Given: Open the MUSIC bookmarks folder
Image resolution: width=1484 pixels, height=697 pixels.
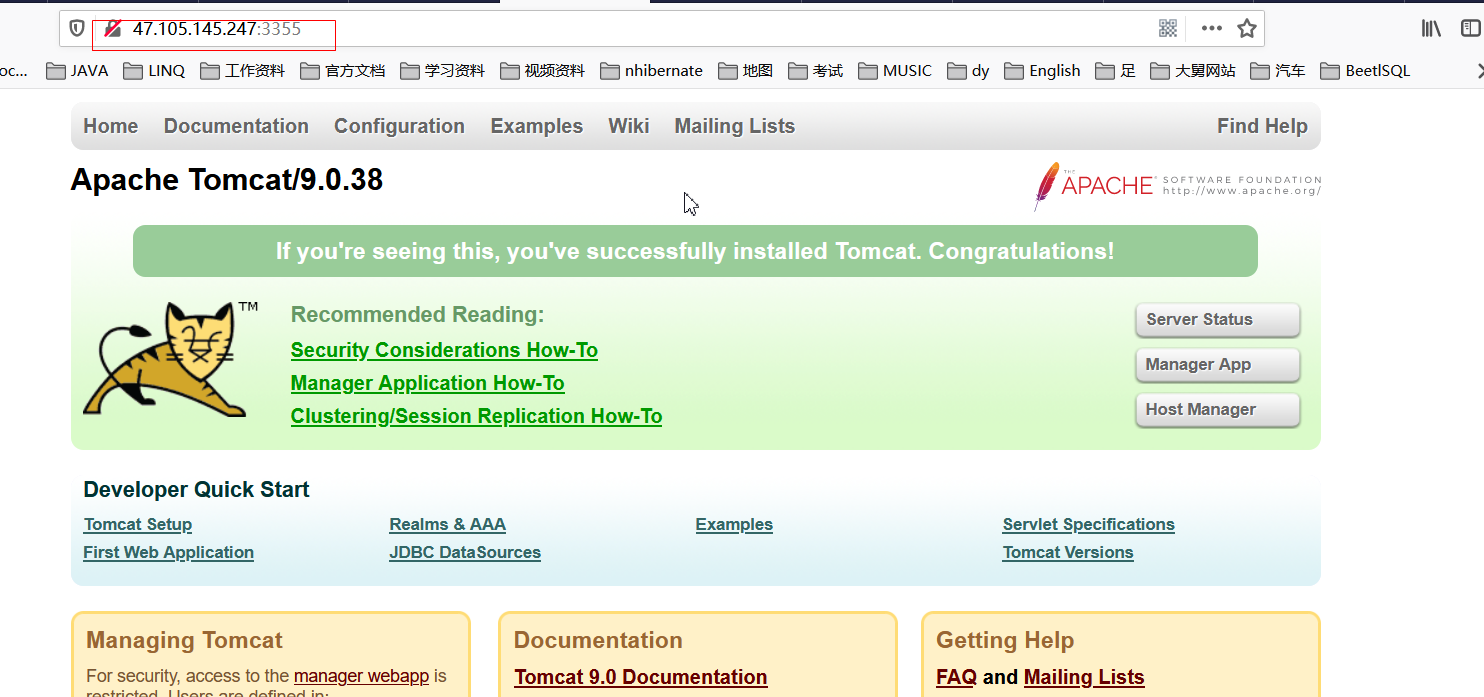Looking at the screenshot, I should pyautogui.click(x=894, y=71).
